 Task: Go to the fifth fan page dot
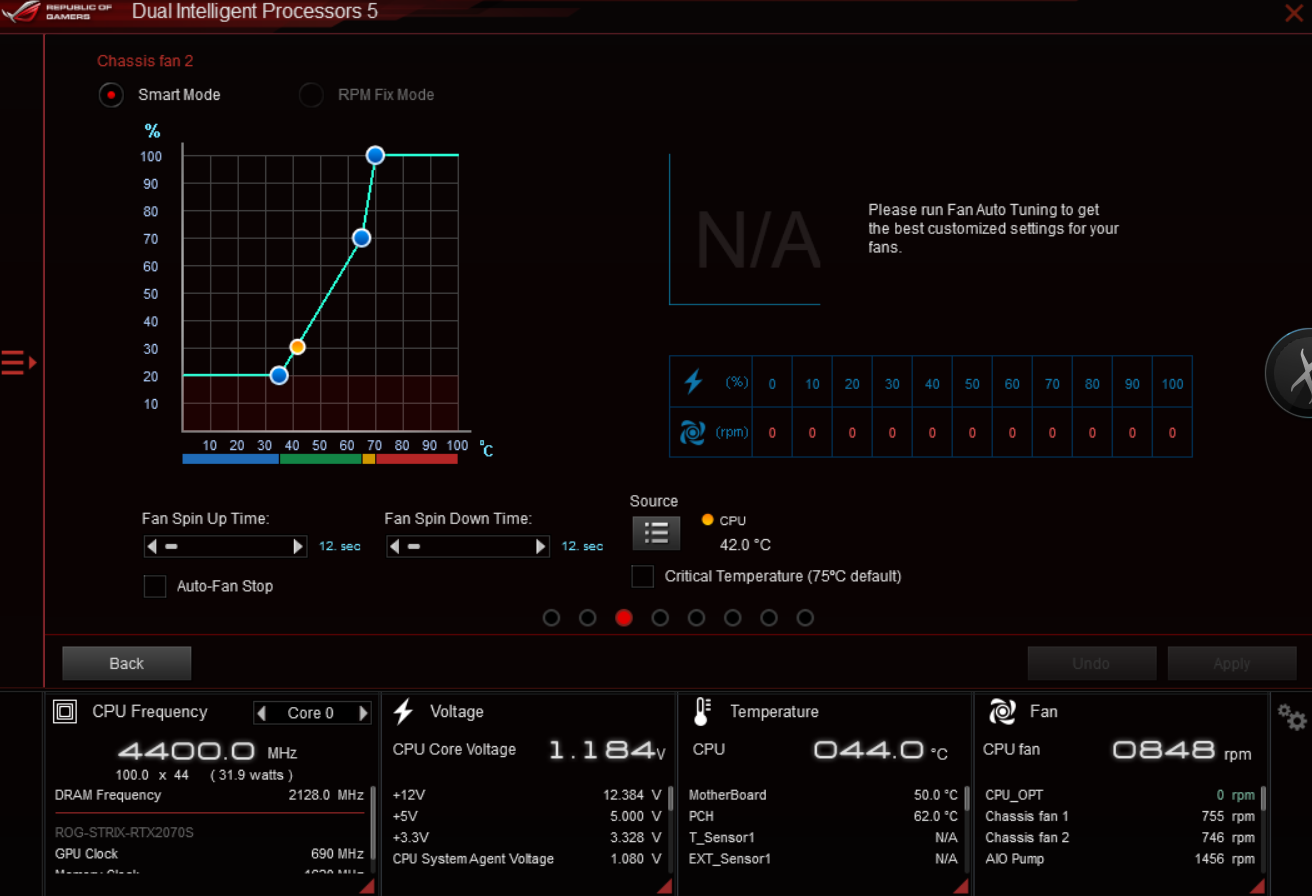click(x=696, y=618)
